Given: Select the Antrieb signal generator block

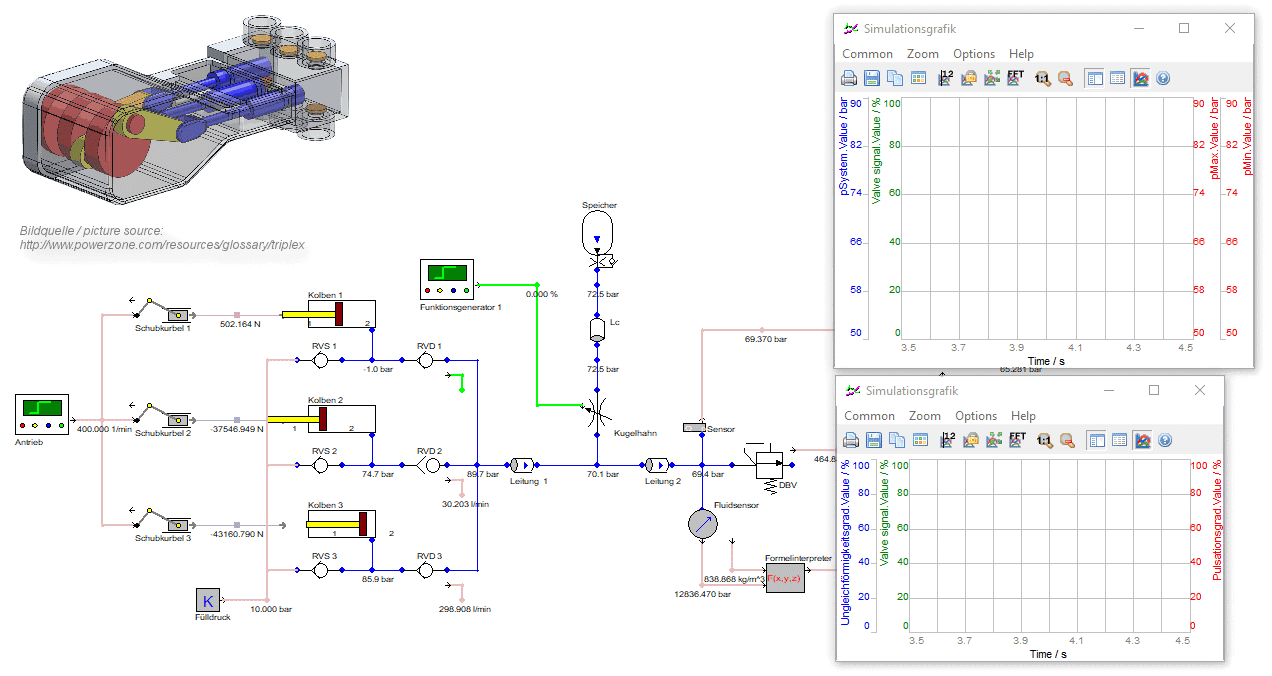Looking at the screenshot, I should coord(41,414).
